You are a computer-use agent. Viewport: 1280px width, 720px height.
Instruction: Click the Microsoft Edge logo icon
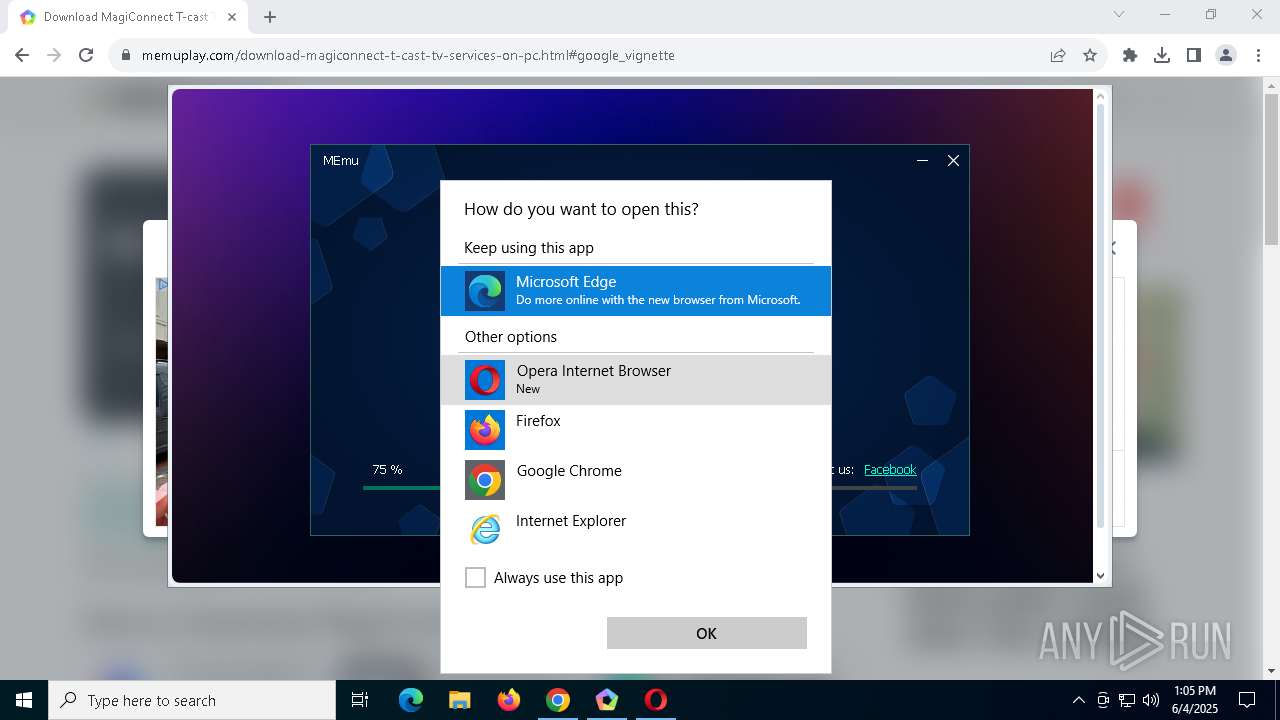[485, 291]
